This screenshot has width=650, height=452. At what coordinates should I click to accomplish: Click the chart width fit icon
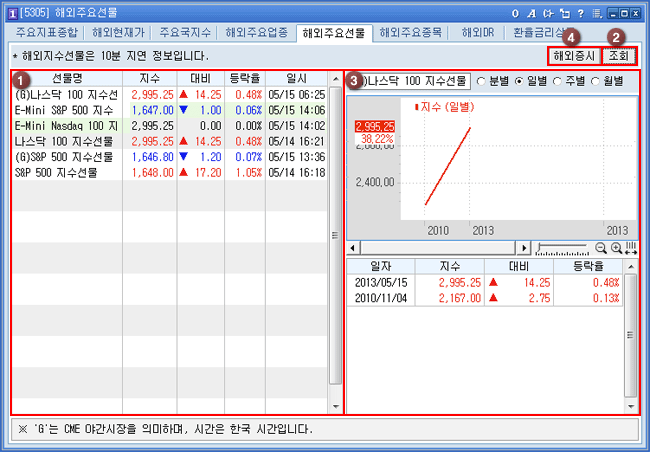coord(631,247)
